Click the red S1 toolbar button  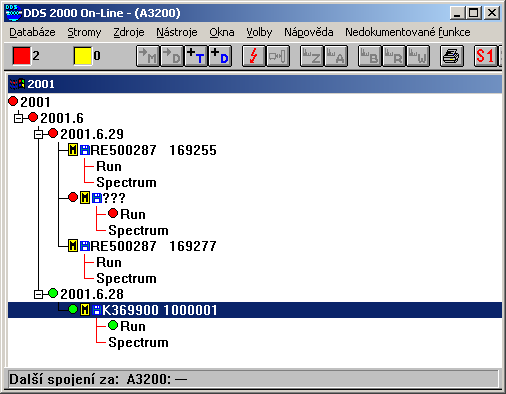pyautogui.click(x=485, y=56)
